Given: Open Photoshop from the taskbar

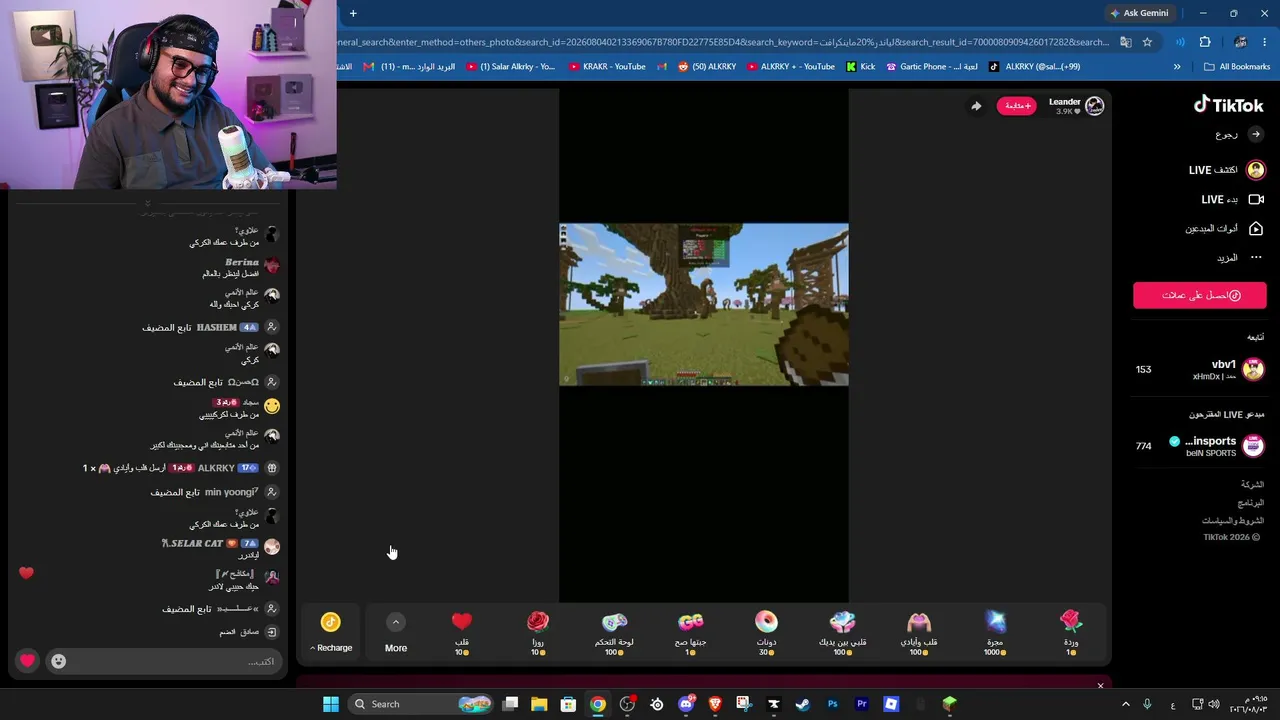Looking at the screenshot, I should pos(832,704).
